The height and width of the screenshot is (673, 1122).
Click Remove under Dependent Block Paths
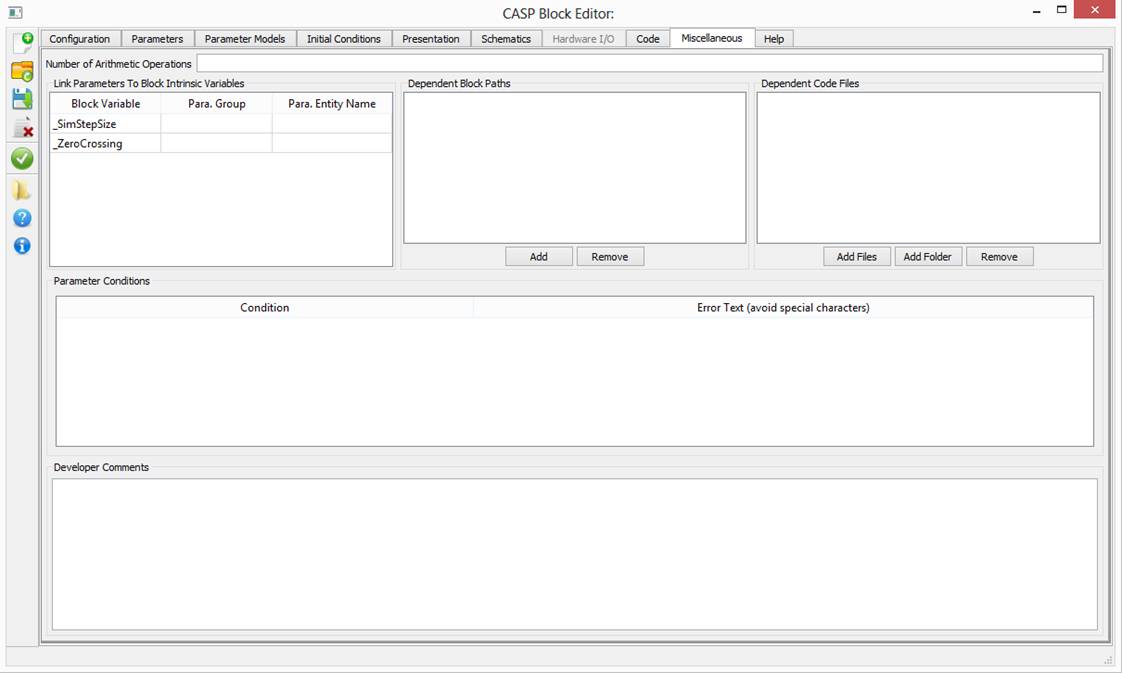610,257
